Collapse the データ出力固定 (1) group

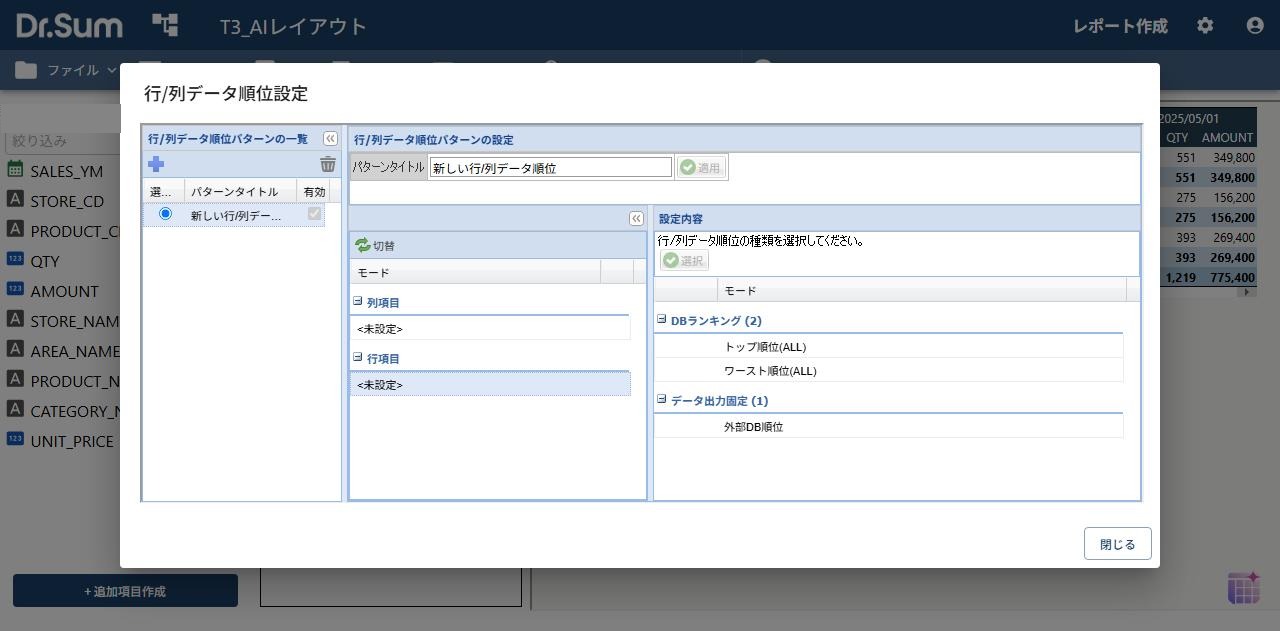[661, 400]
